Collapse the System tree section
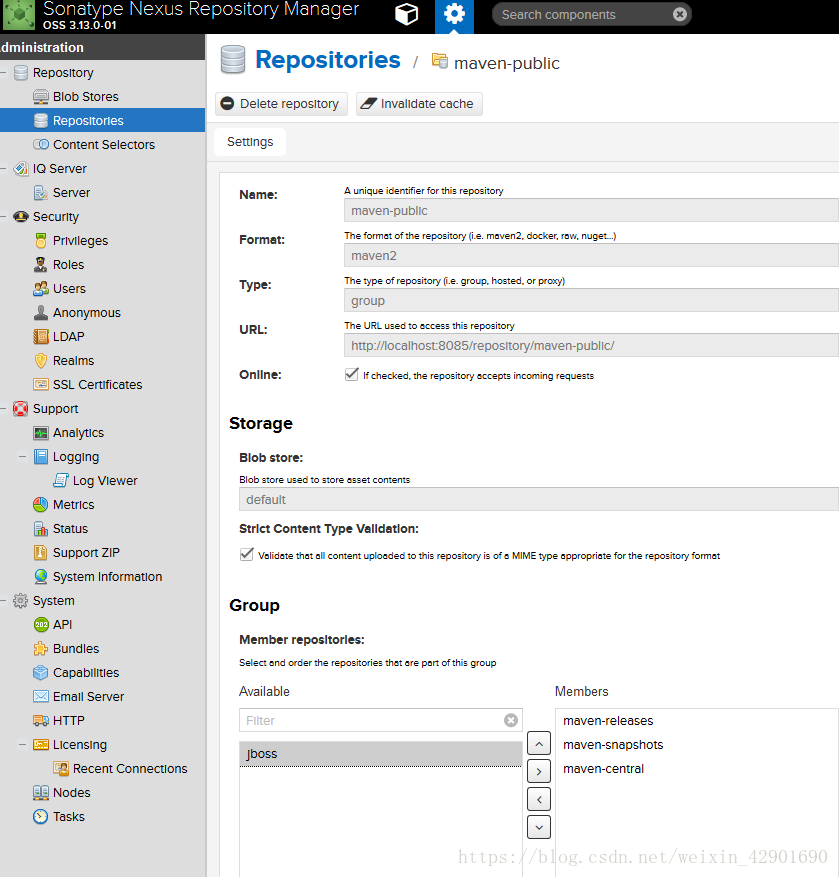Viewport: 839px width, 877px height. tap(3, 601)
